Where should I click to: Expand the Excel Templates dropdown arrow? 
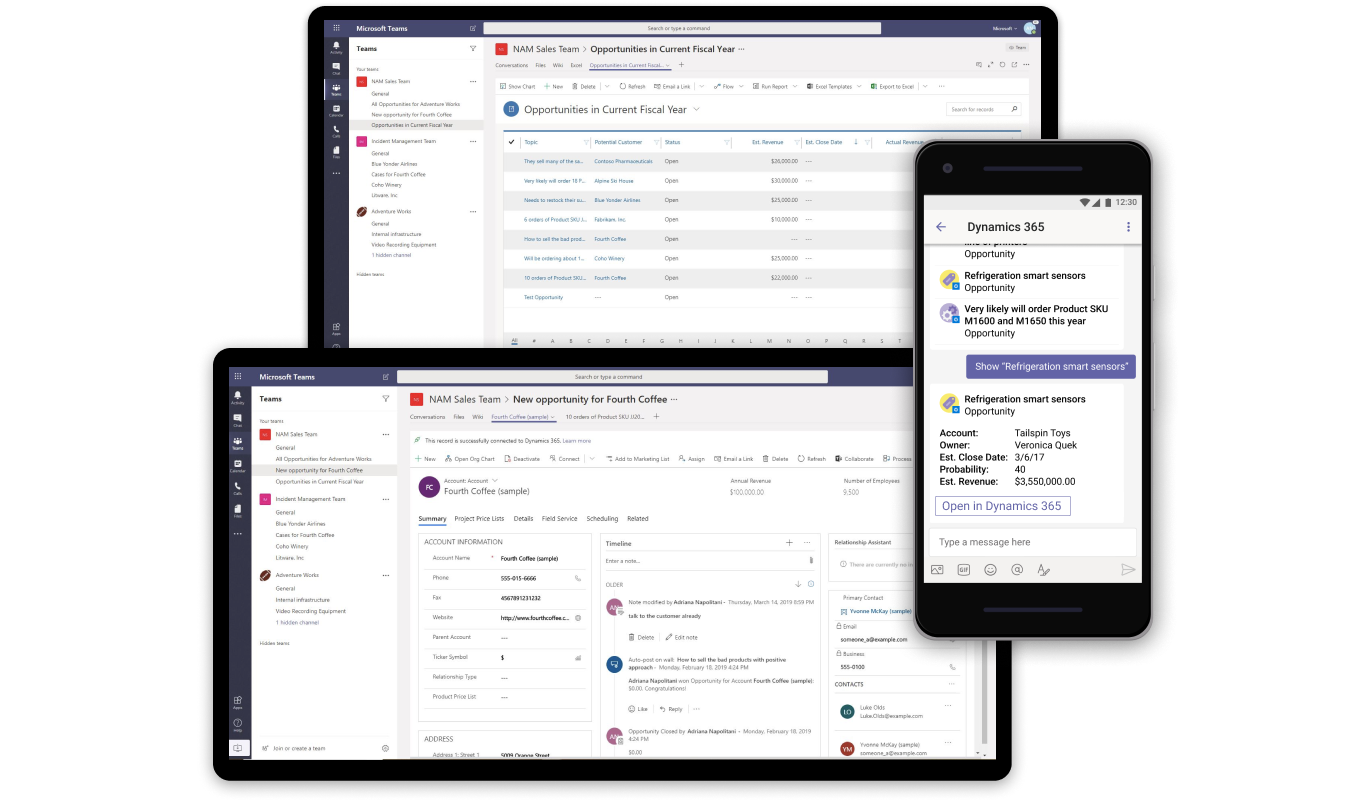(x=859, y=87)
